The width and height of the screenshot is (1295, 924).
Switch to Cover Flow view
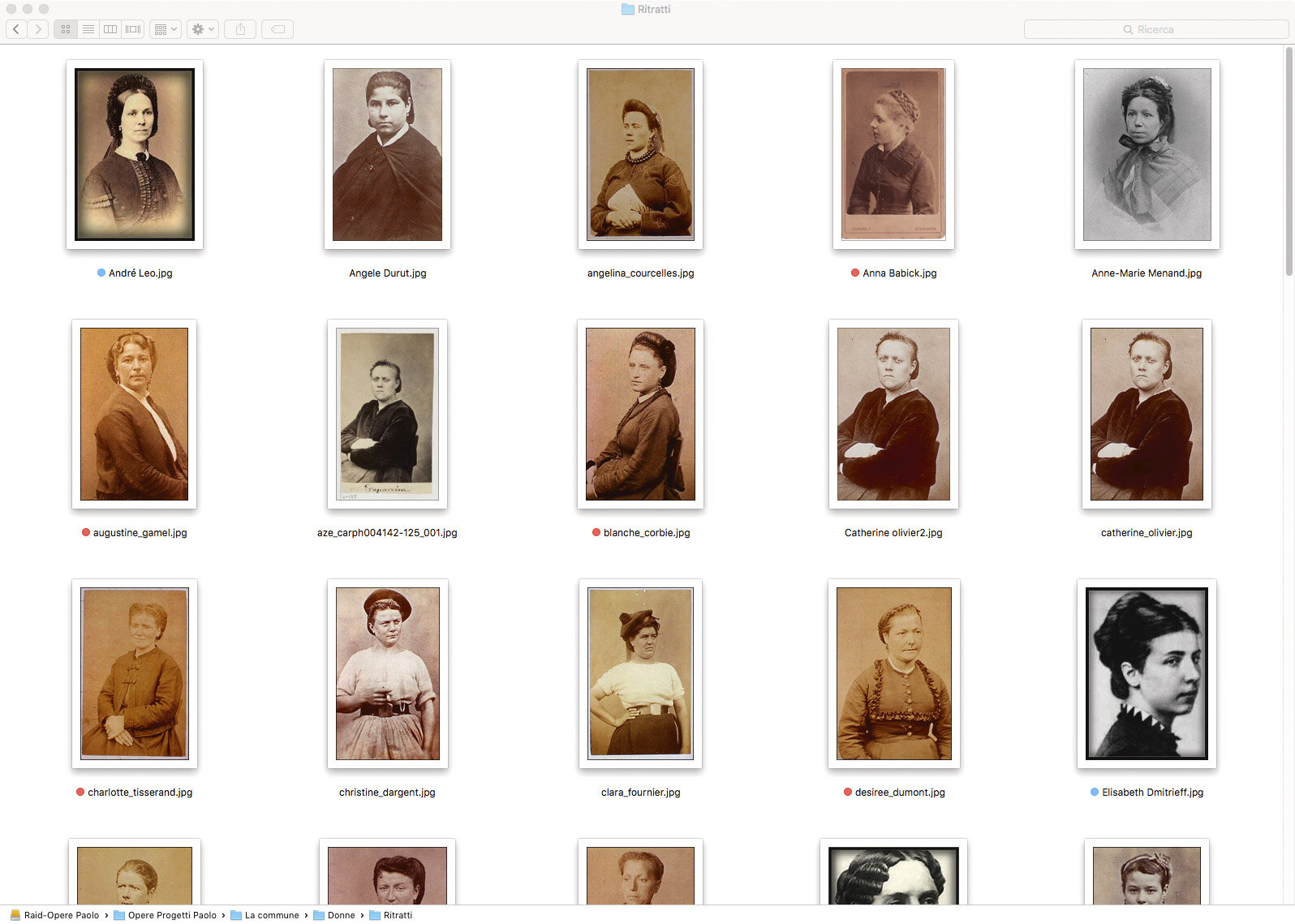133,29
